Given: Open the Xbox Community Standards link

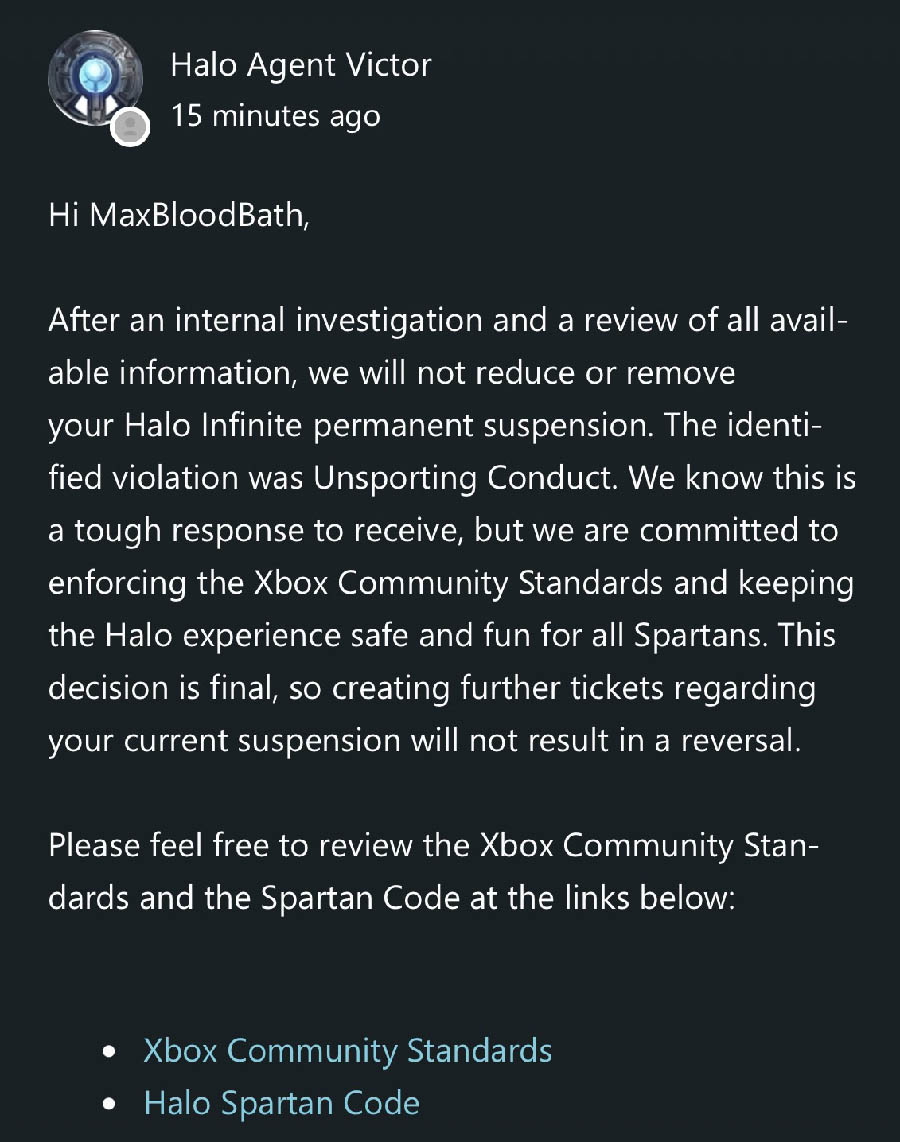Looking at the screenshot, I should (x=347, y=1051).
